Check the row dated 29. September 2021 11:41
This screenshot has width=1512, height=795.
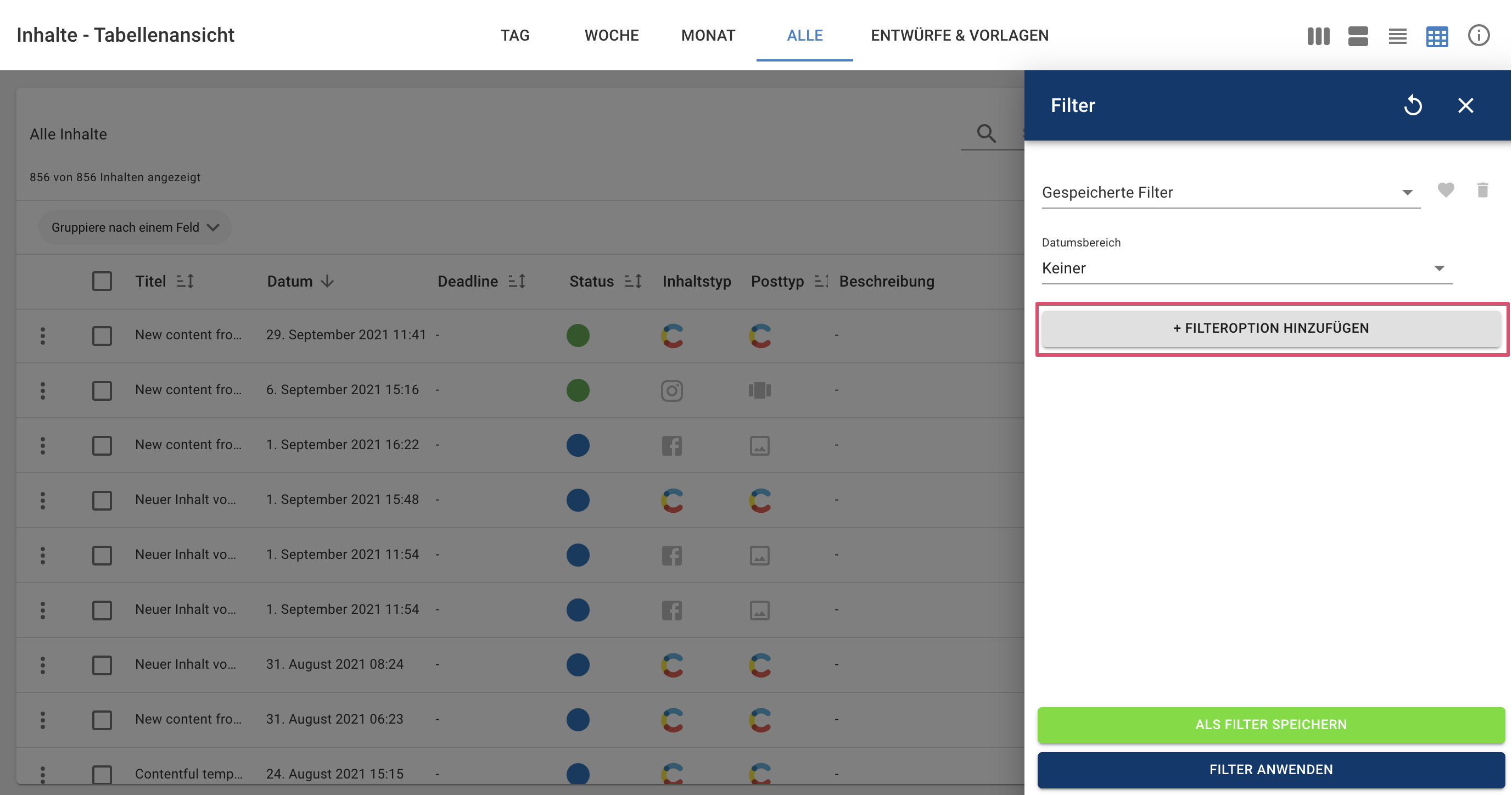pyautogui.click(x=102, y=335)
